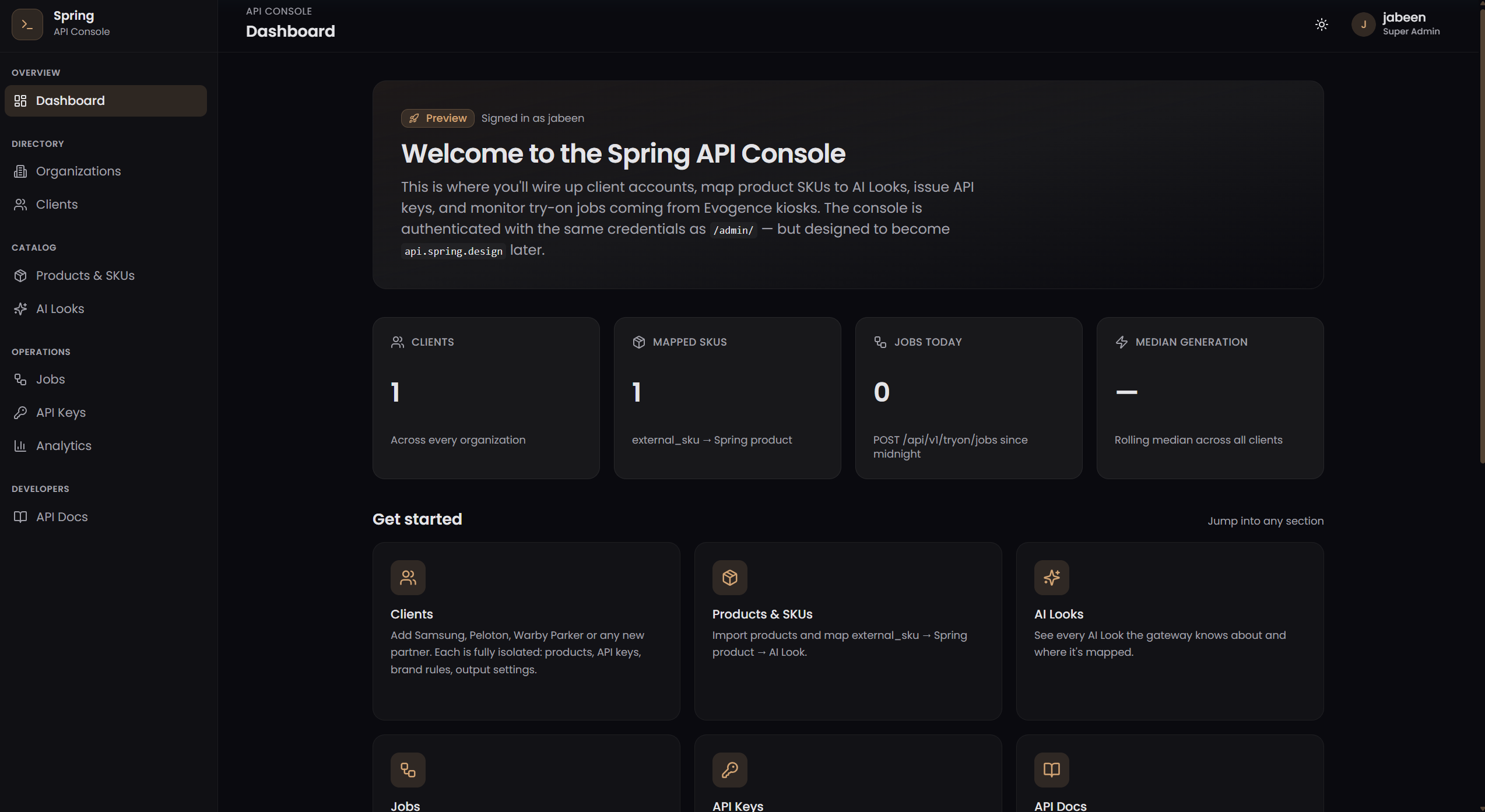1485x812 pixels.
Task: Open the Products & SKUs get started card title
Action: pyautogui.click(x=762, y=614)
